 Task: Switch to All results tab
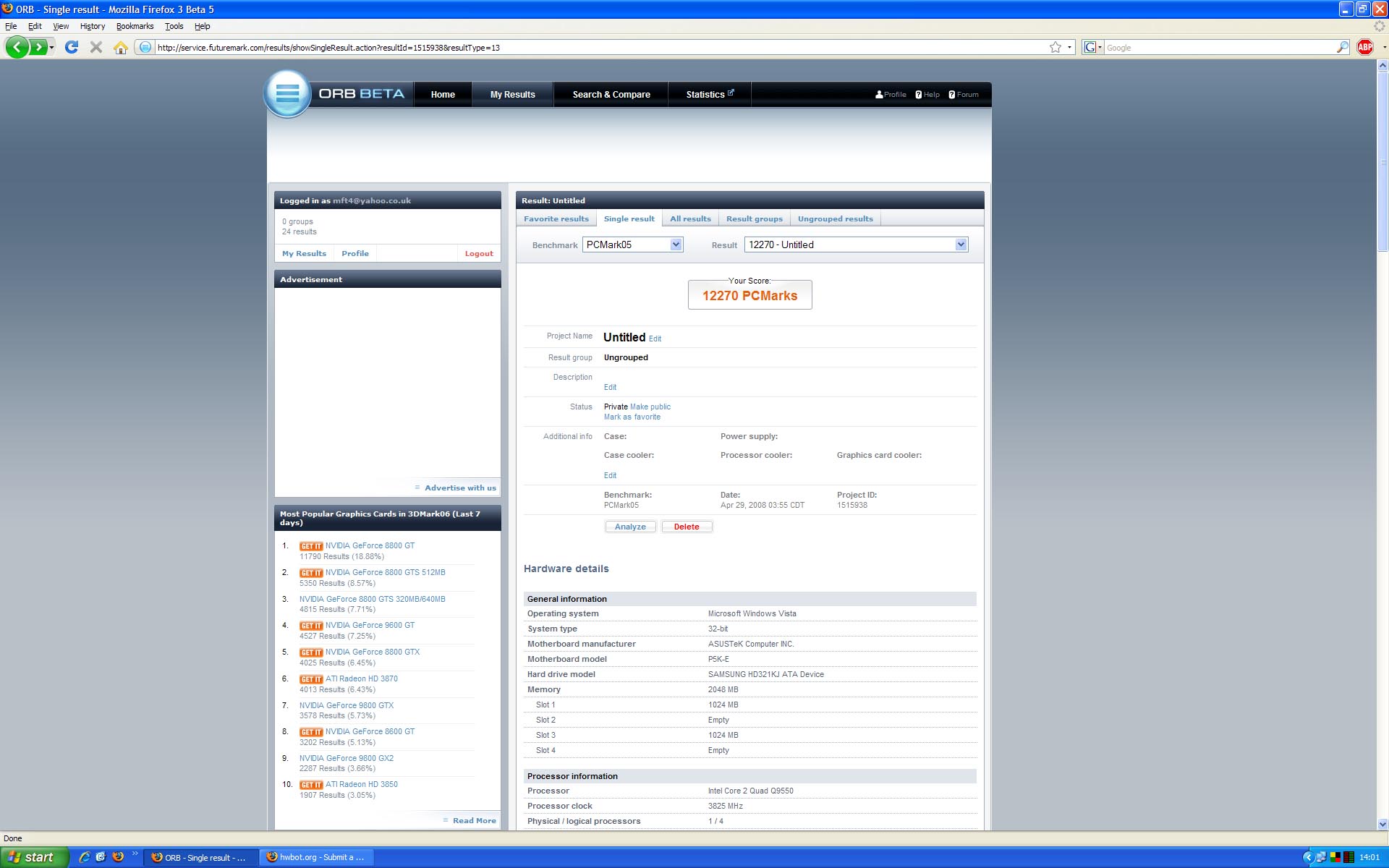[690, 218]
